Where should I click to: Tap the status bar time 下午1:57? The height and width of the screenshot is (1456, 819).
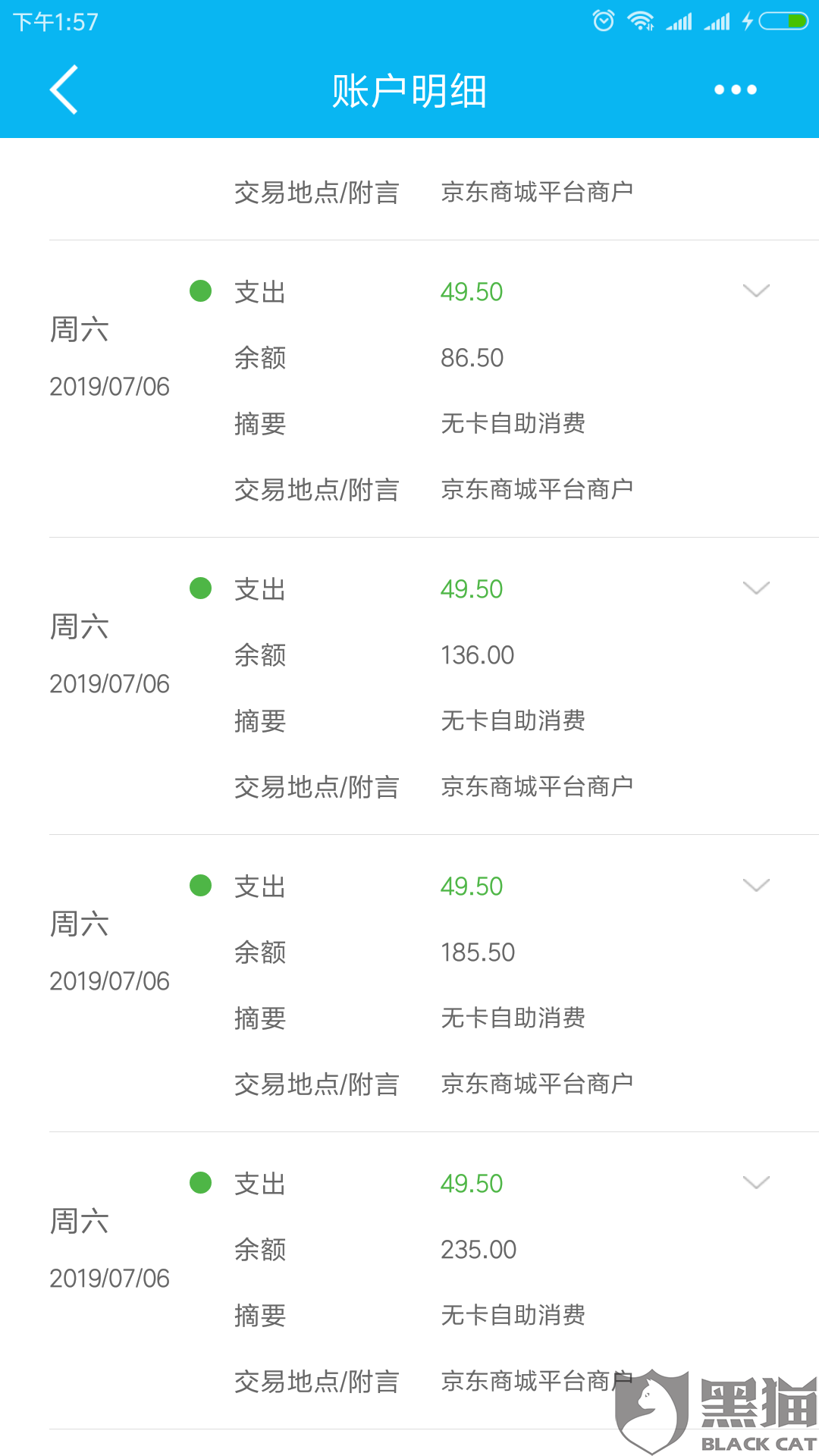tap(55, 22)
